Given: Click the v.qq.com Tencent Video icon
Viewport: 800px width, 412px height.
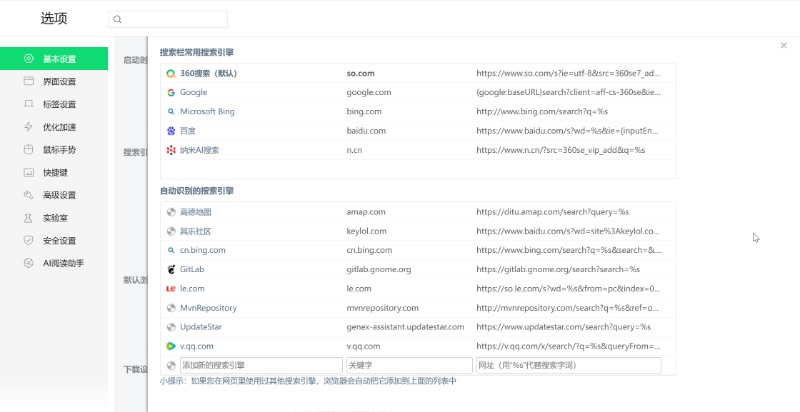Looking at the screenshot, I should coord(171,346).
